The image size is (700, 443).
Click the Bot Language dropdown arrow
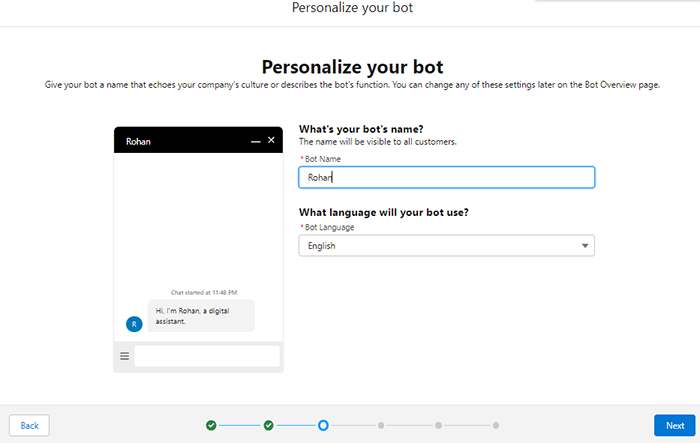(x=584, y=245)
